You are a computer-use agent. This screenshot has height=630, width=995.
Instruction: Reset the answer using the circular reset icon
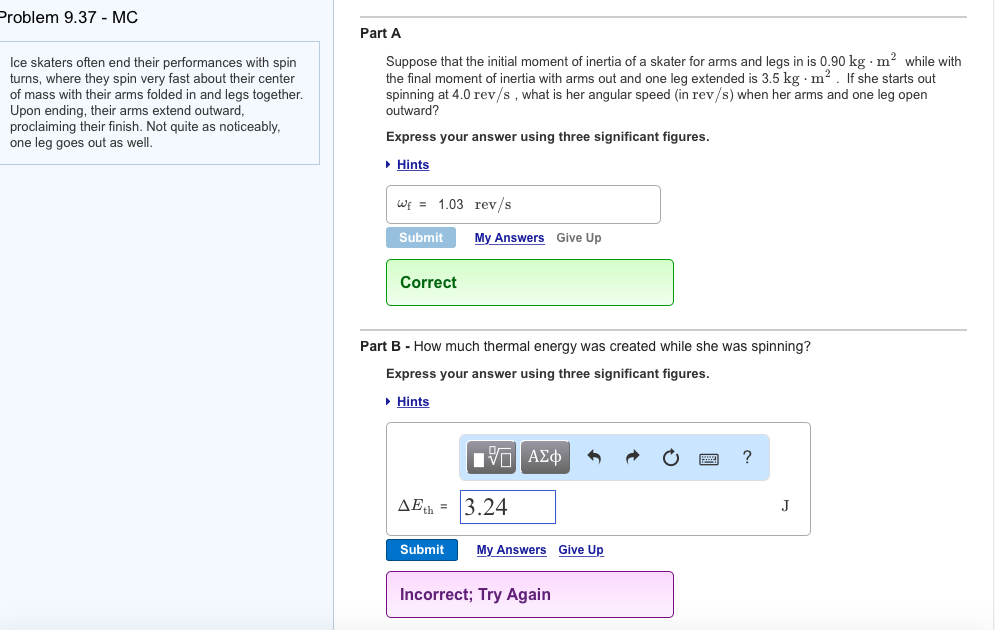[670, 457]
